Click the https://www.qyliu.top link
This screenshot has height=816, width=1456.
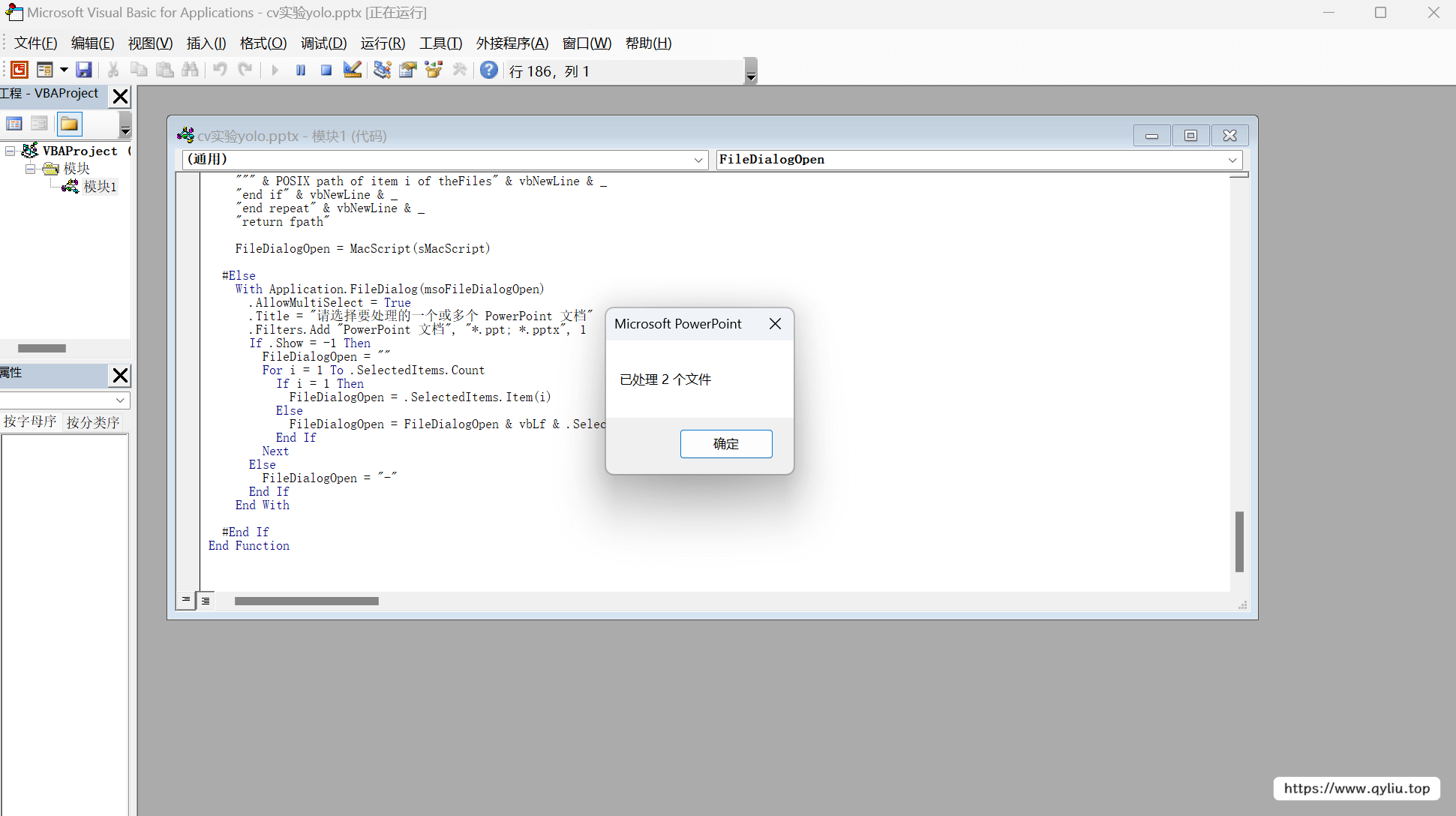point(1357,788)
